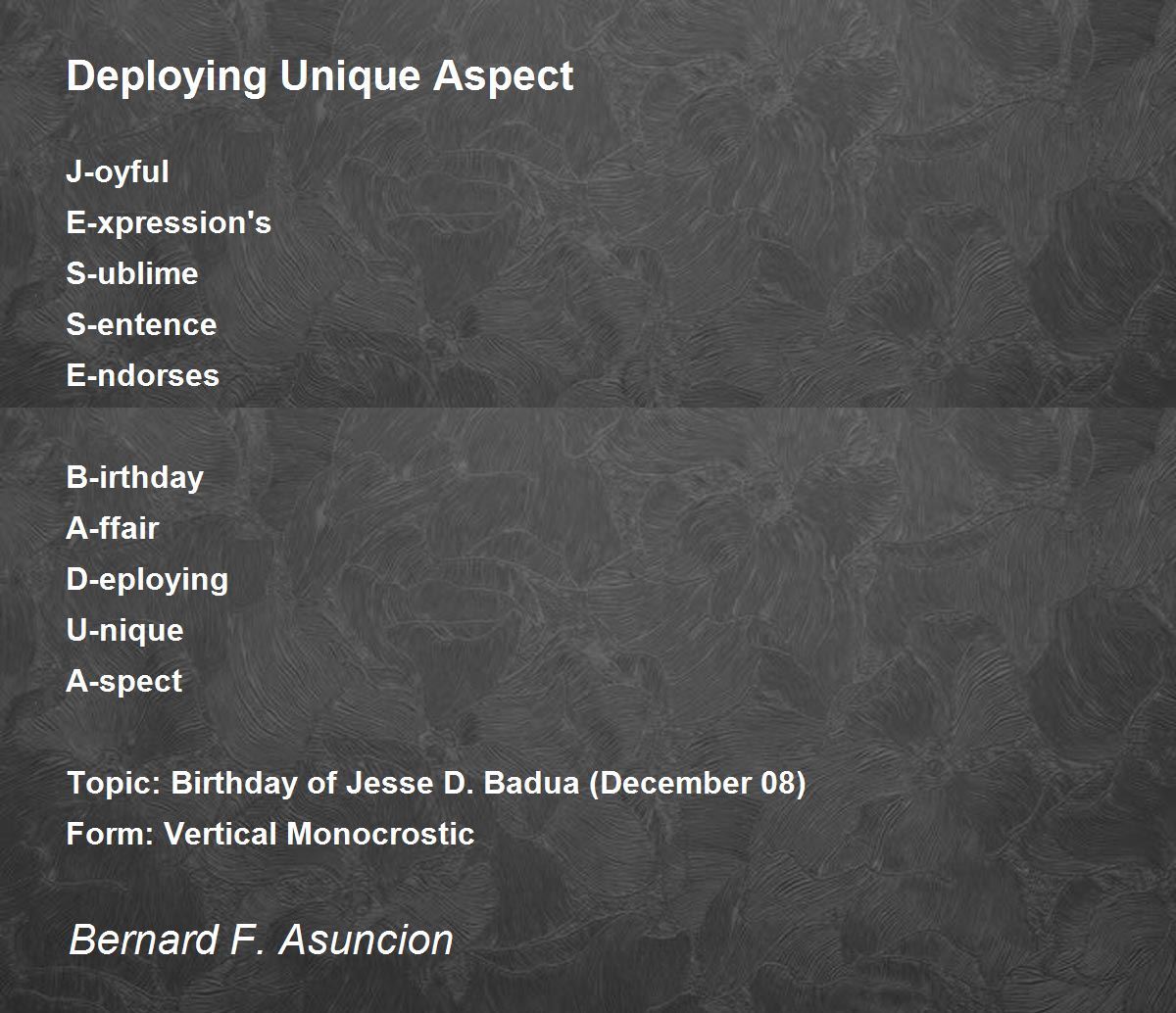Click author name Bernard F. Asuncion
1176x1013 pixels.
261,940
